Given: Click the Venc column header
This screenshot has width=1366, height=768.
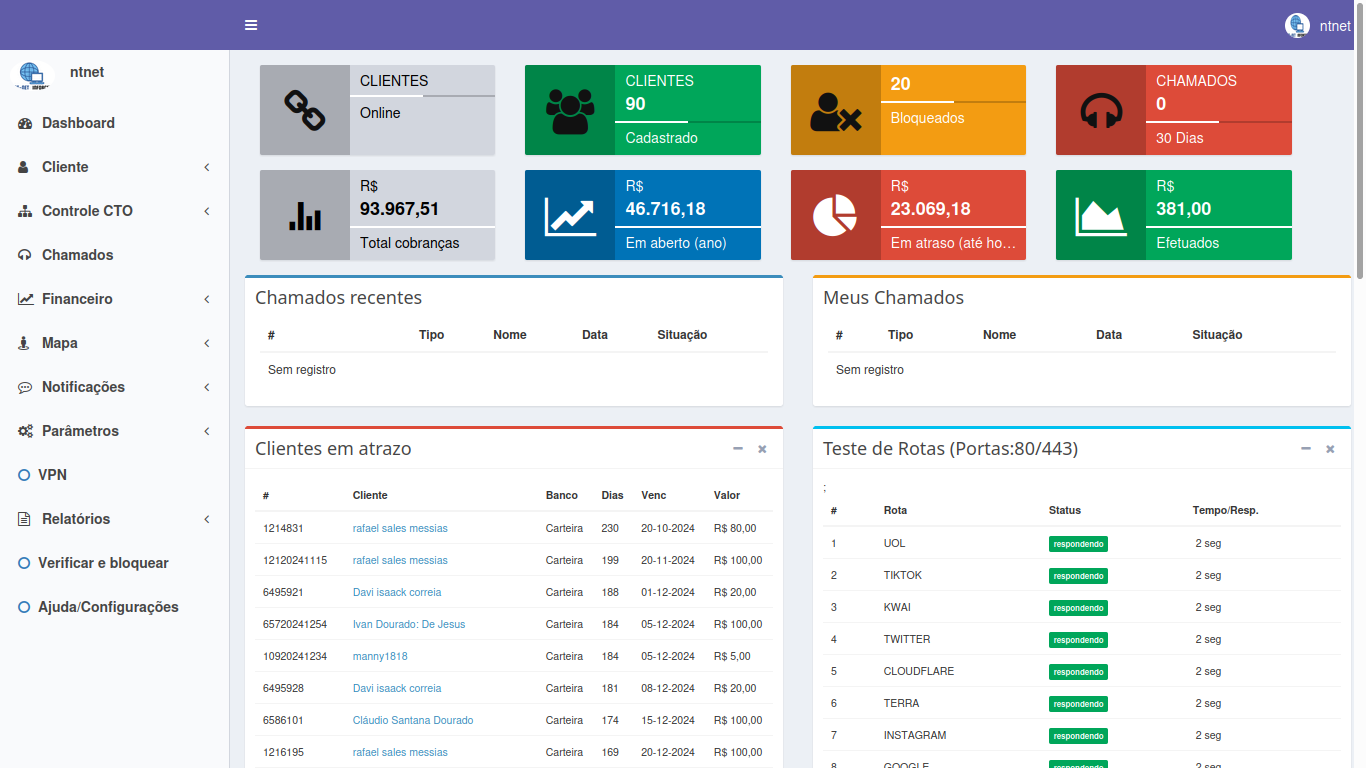Looking at the screenshot, I should coord(654,495).
